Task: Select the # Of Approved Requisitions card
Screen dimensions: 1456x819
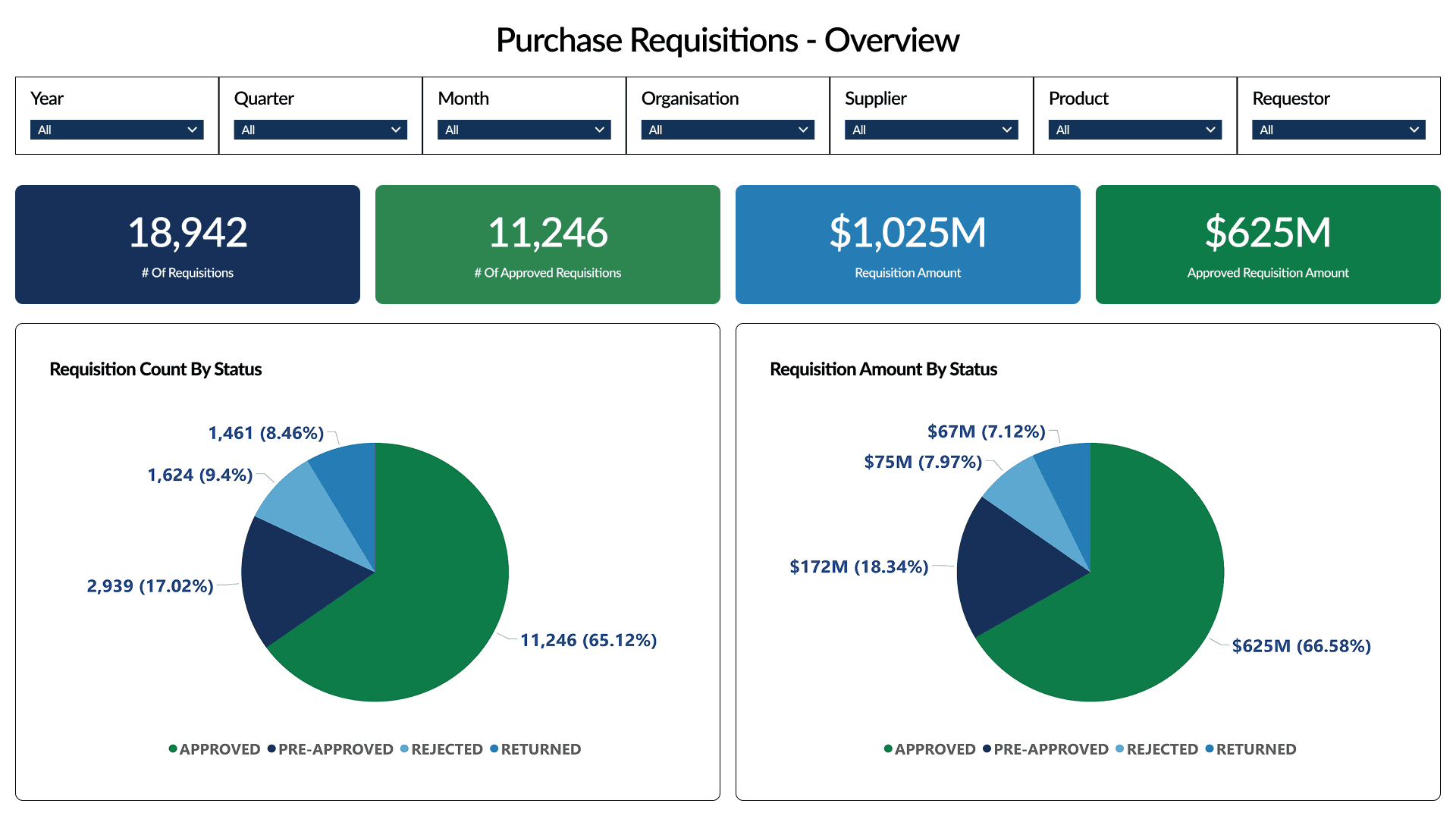Action: 548,244
